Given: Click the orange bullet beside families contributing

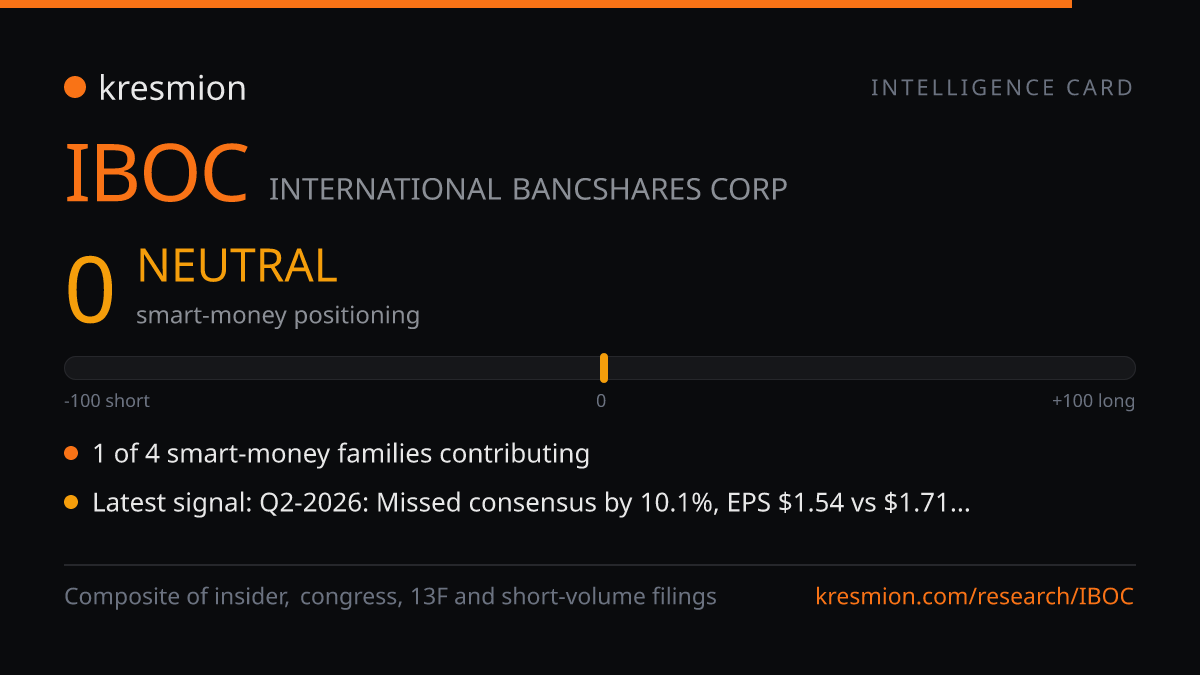Looking at the screenshot, I should pos(71,454).
